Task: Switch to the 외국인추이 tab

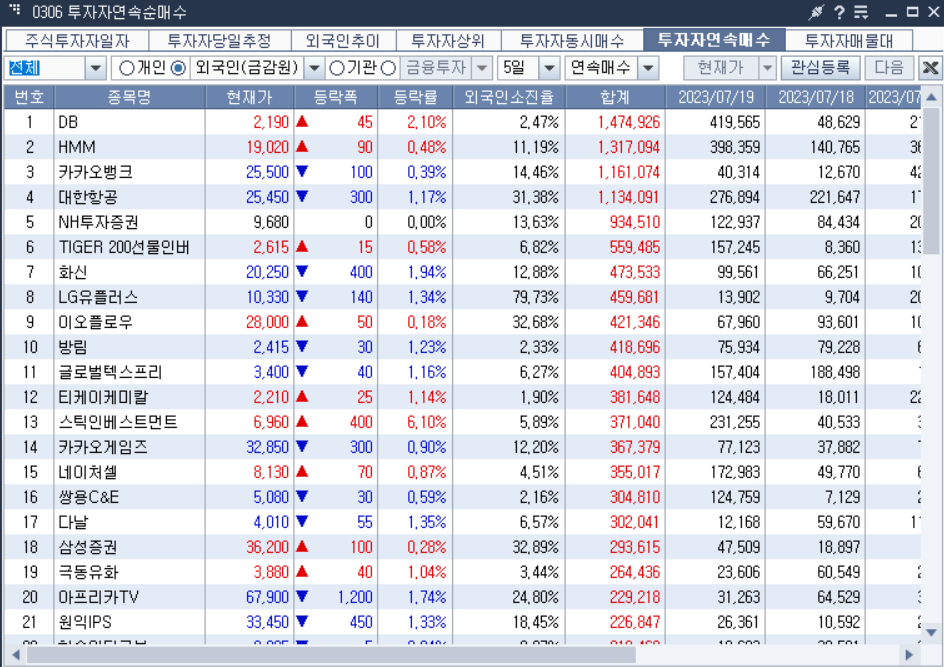Action: (x=343, y=41)
